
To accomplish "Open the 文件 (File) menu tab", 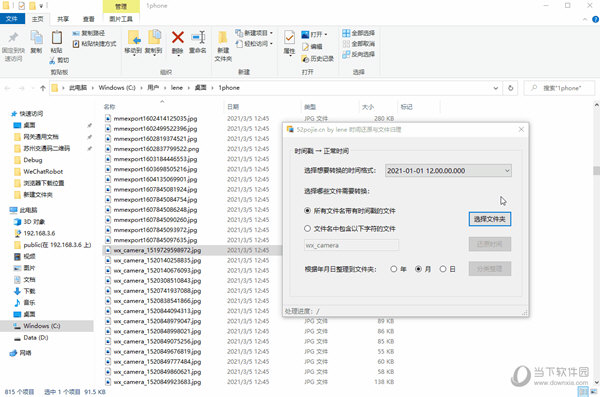I will 12,19.
